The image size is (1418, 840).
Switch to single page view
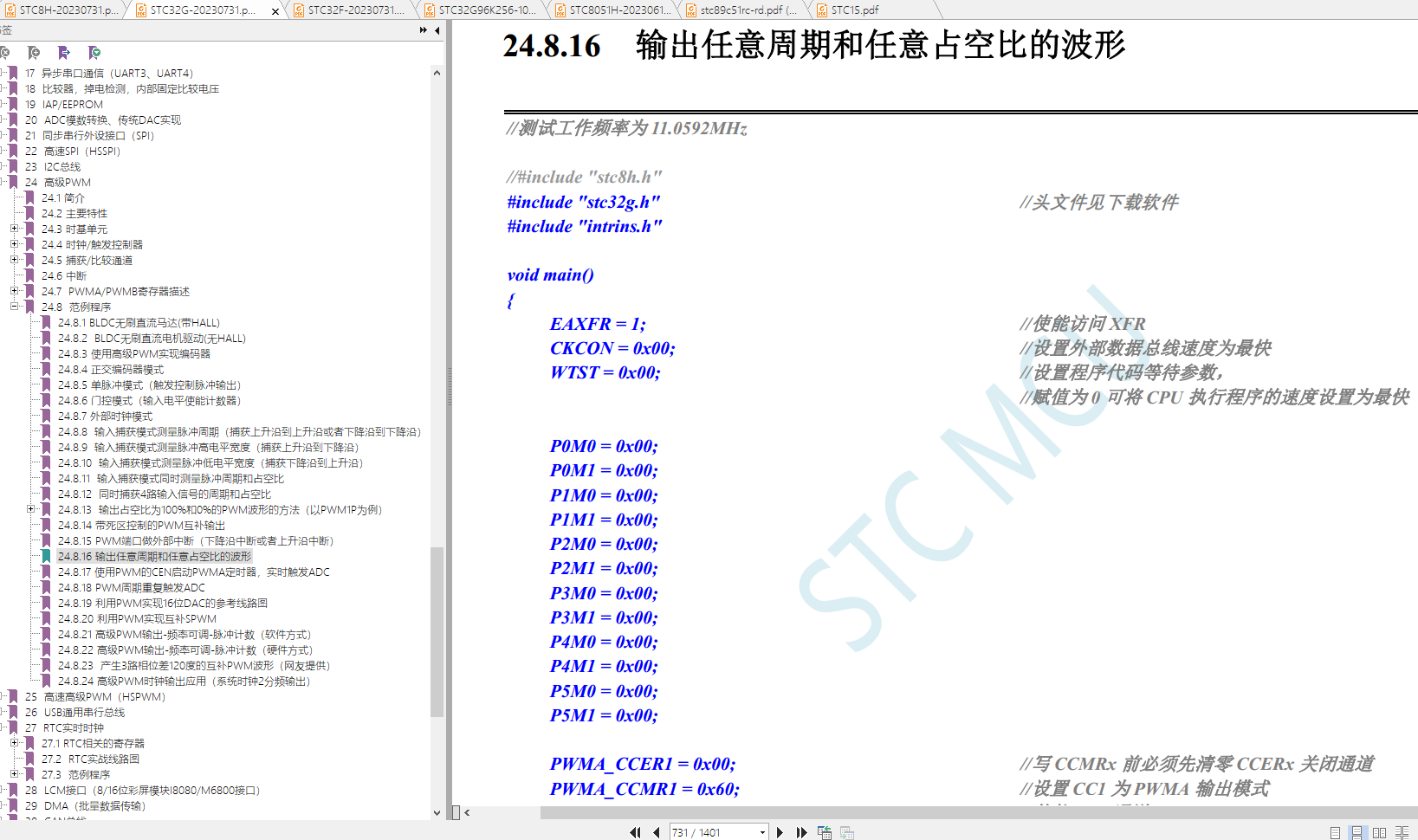tap(1335, 832)
